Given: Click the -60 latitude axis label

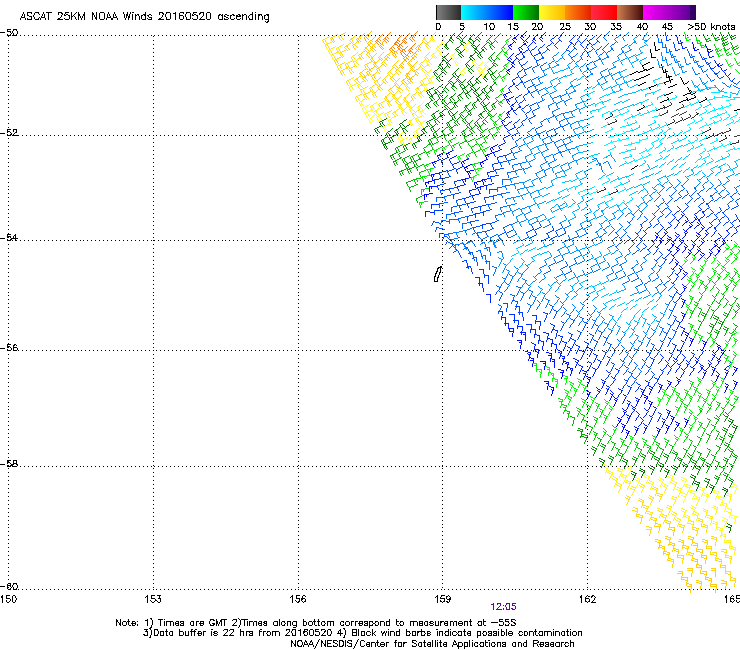Looking at the screenshot, I should (9, 587).
